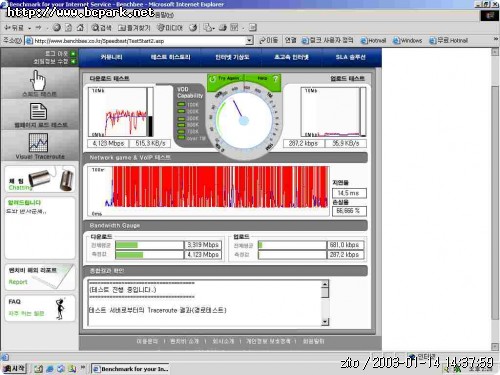
Task: Open the webpage load test document icon
Action: click(x=39, y=111)
